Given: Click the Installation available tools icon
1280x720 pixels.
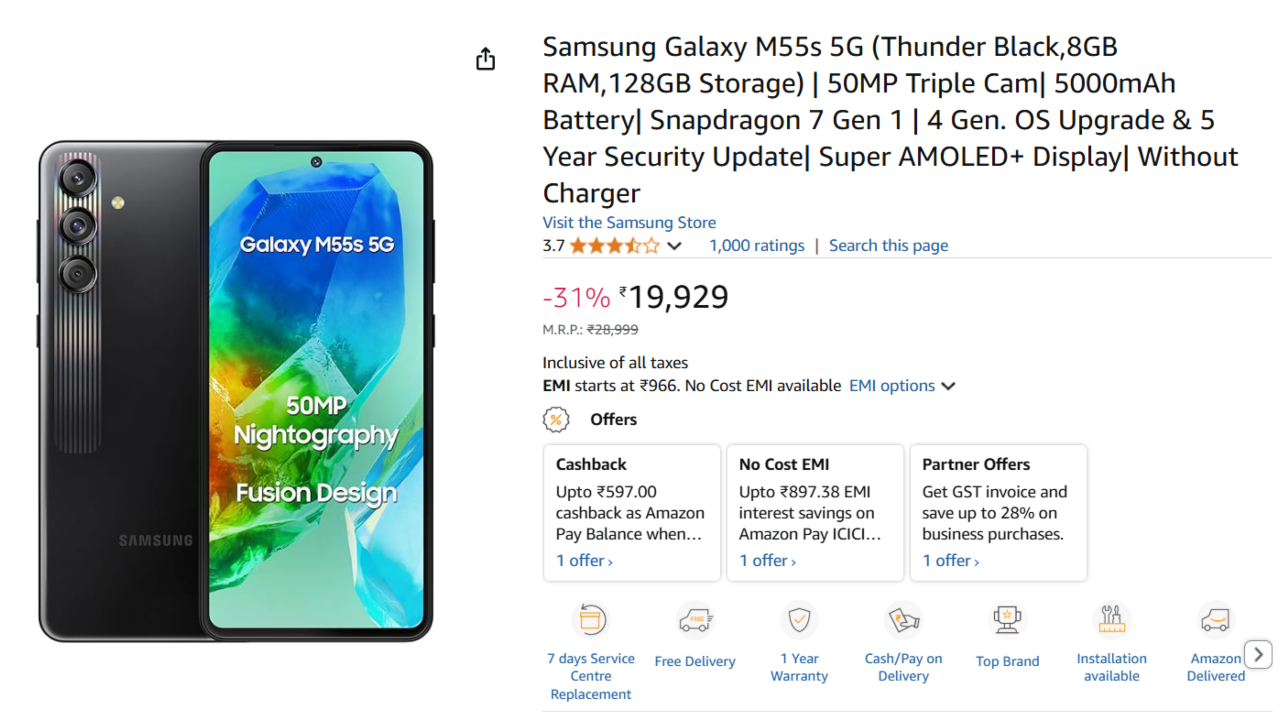Looking at the screenshot, I should (x=1111, y=620).
